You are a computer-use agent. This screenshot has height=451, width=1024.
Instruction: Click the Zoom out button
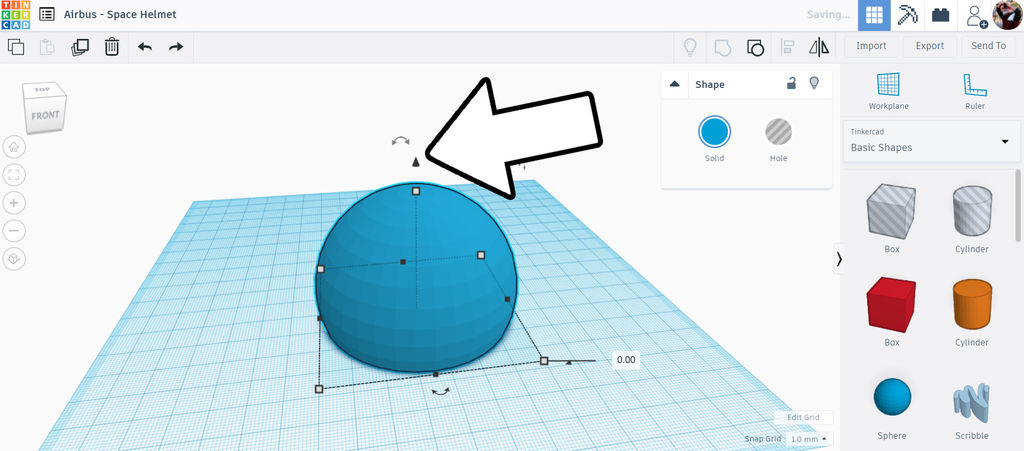tap(14, 231)
